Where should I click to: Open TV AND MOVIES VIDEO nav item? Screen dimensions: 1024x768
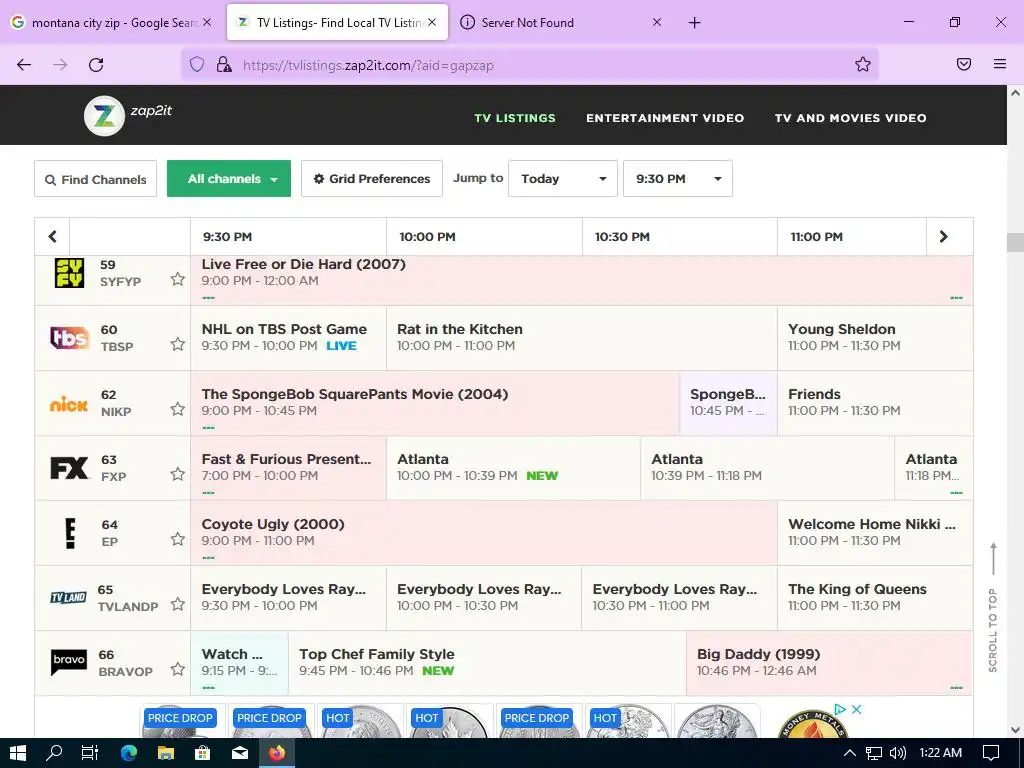pyautogui.click(x=850, y=118)
